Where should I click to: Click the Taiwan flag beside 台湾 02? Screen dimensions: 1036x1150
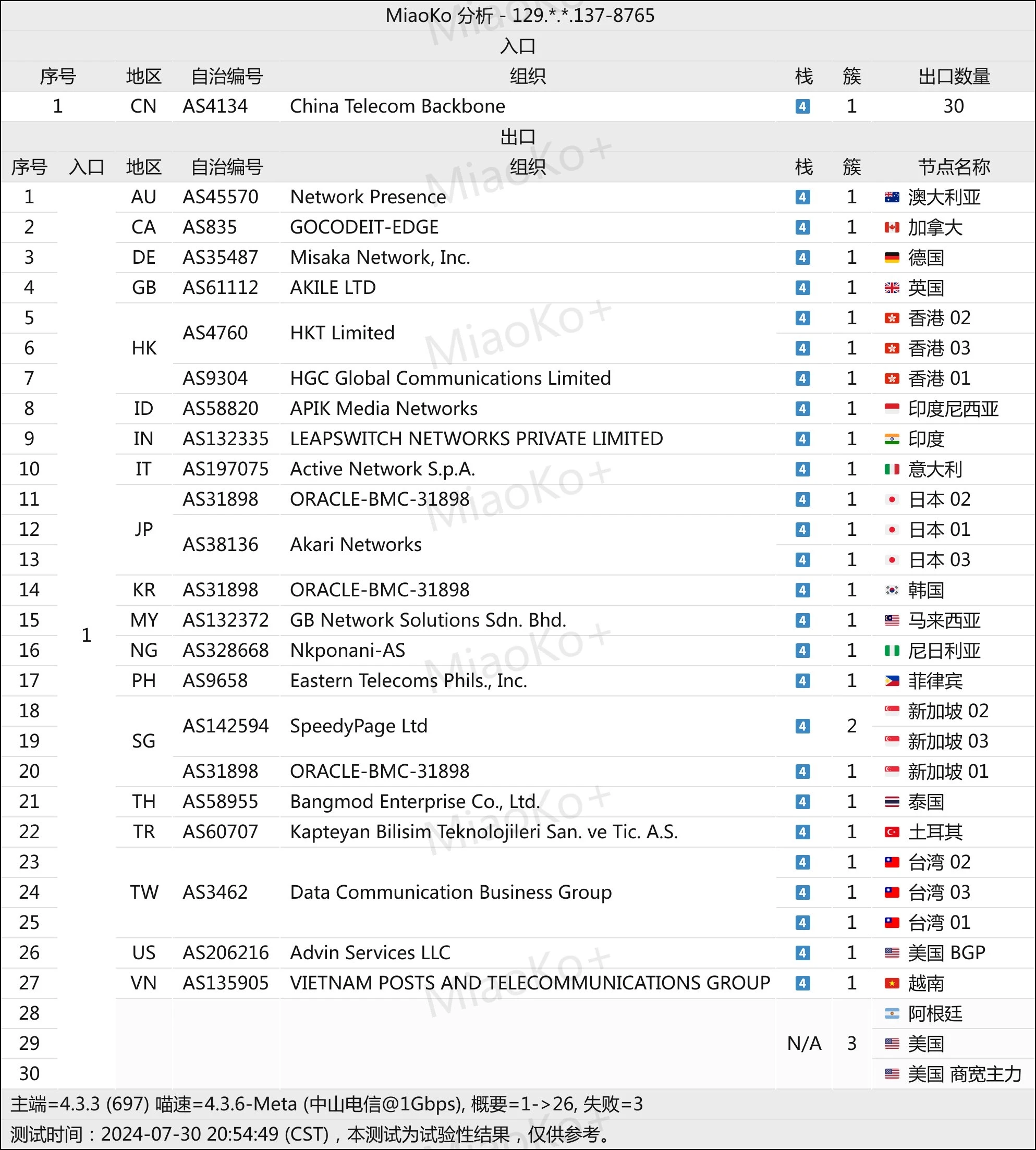coord(892,862)
